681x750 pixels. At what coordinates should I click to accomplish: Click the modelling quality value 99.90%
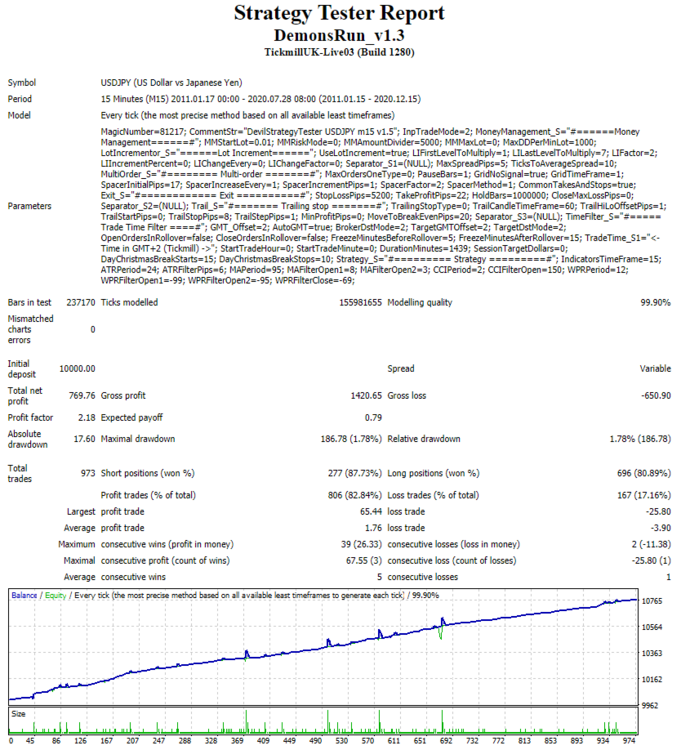[656, 302]
